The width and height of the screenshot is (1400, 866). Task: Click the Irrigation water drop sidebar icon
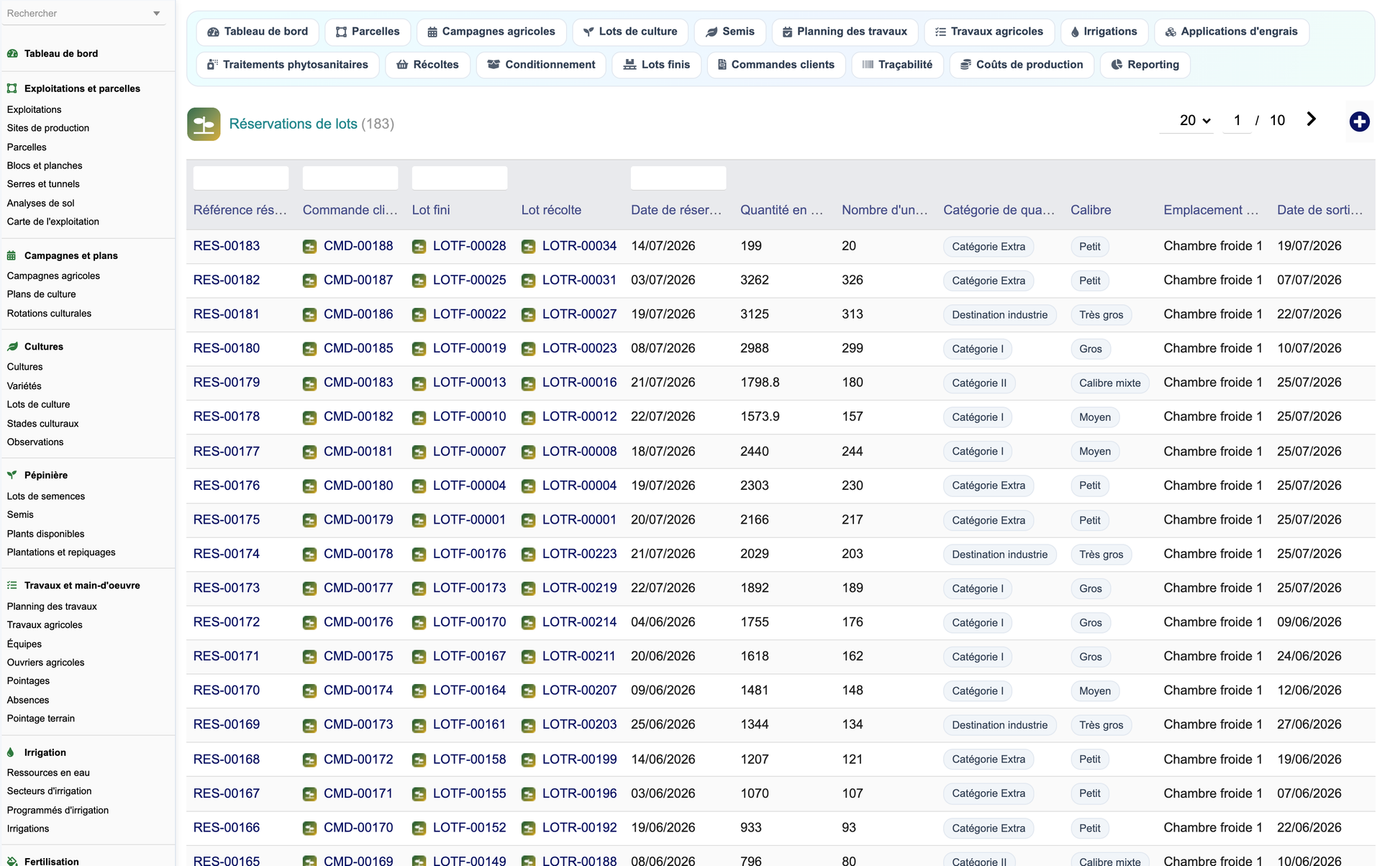tap(11, 752)
